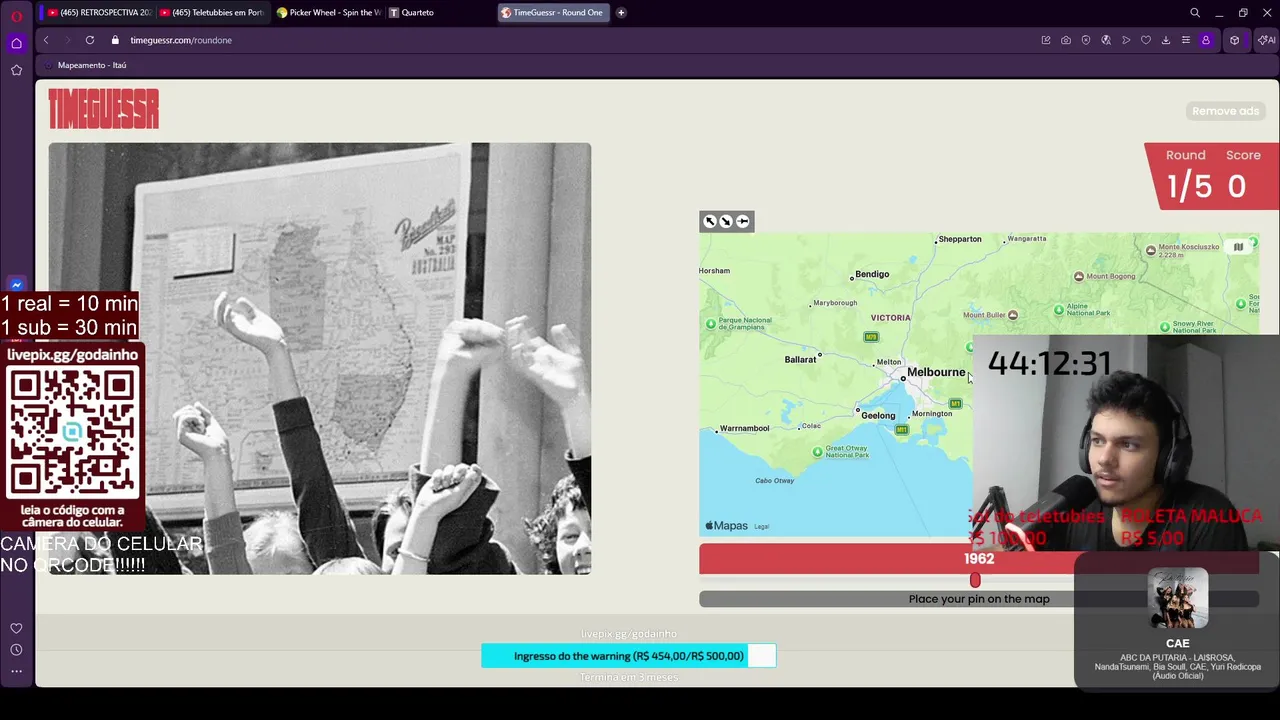This screenshot has width=1280, height=720.
Task: Open the Opera menu logo
Action: pos(16,16)
